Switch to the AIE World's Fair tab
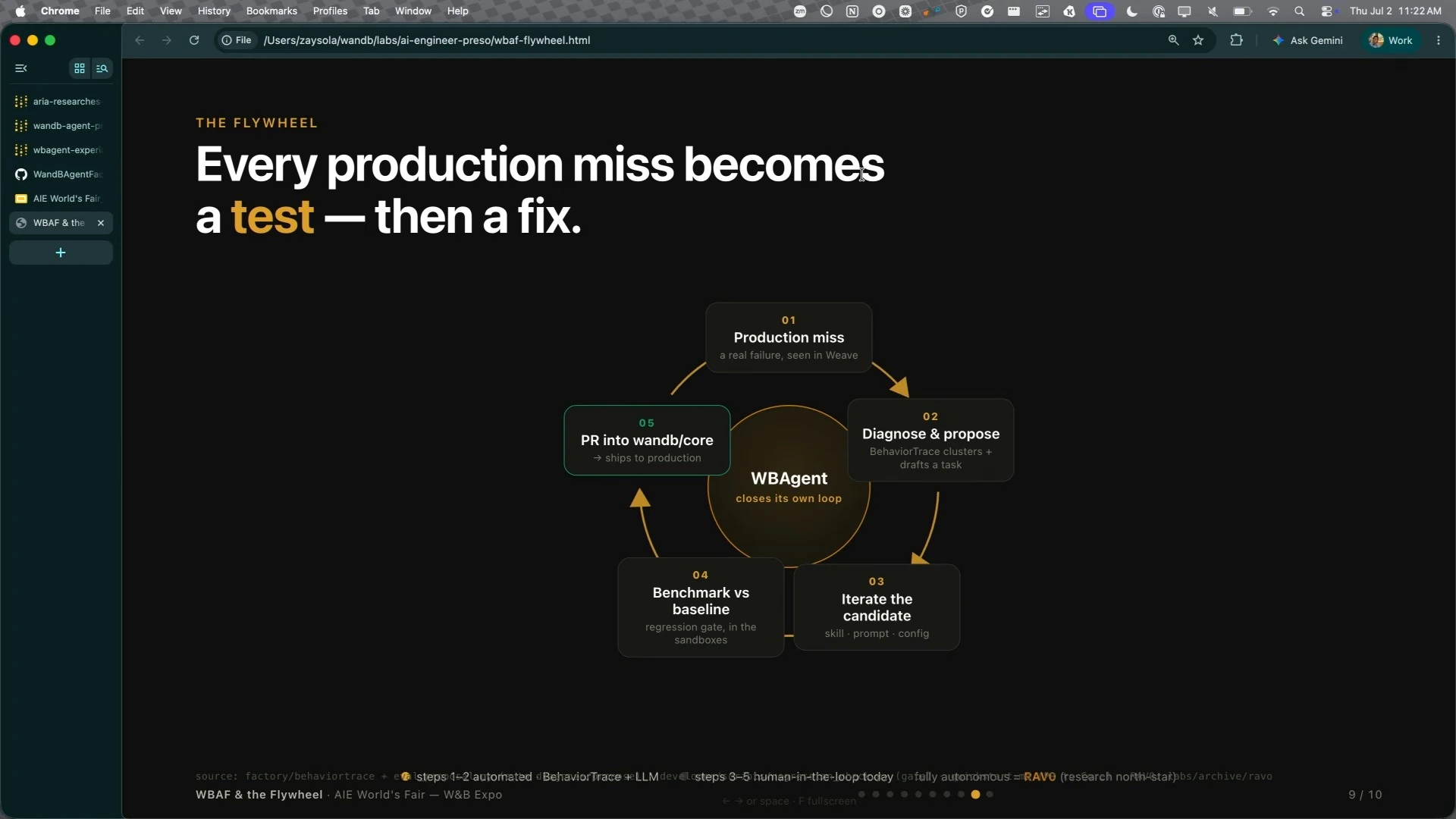 pyautogui.click(x=61, y=199)
